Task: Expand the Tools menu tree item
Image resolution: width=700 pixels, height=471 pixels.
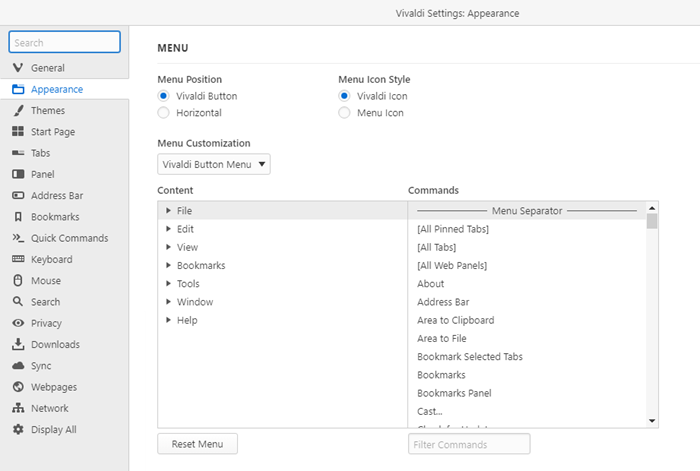Action: click(x=168, y=283)
